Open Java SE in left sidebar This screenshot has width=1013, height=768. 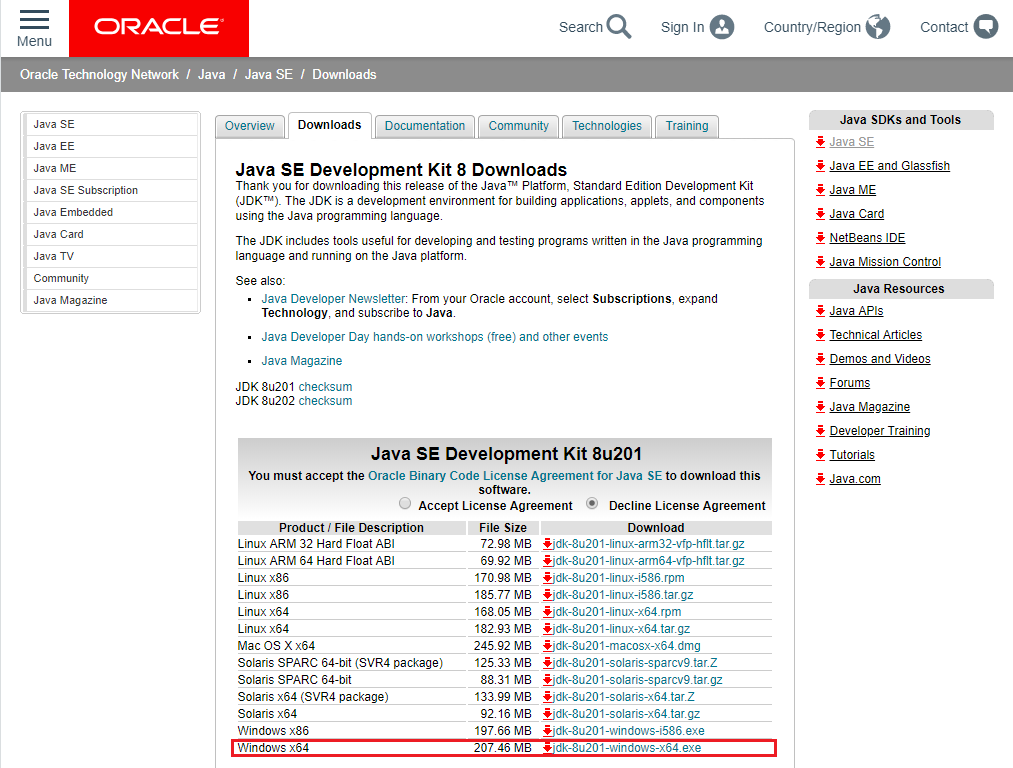coord(111,124)
